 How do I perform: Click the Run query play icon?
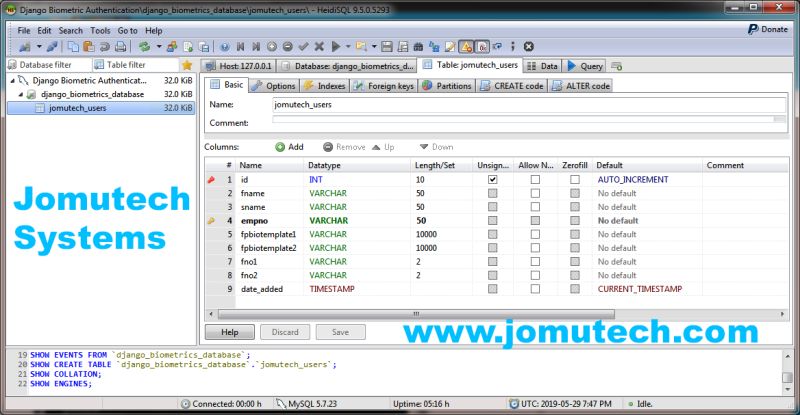click(x=336, y=47)
